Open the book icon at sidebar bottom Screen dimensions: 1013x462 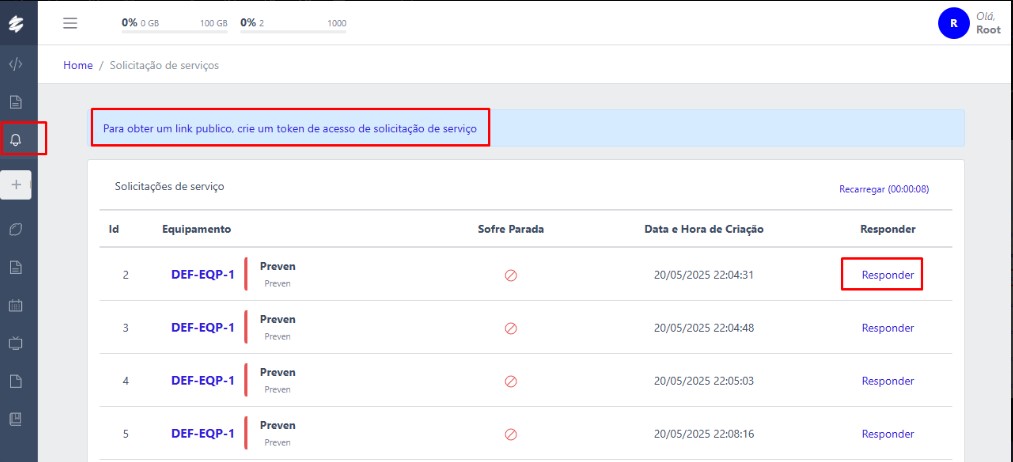(16, 418)
